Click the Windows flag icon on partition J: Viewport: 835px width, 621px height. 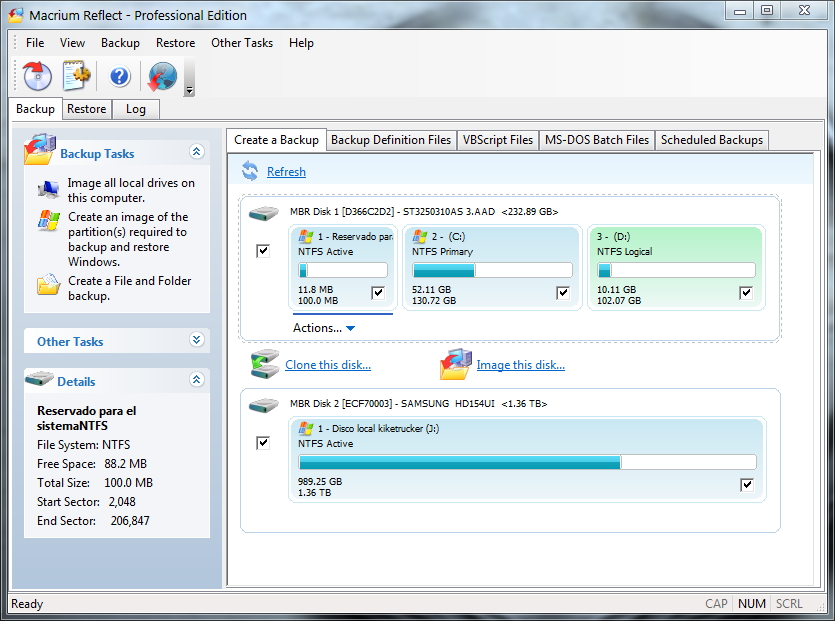[306, 428]
